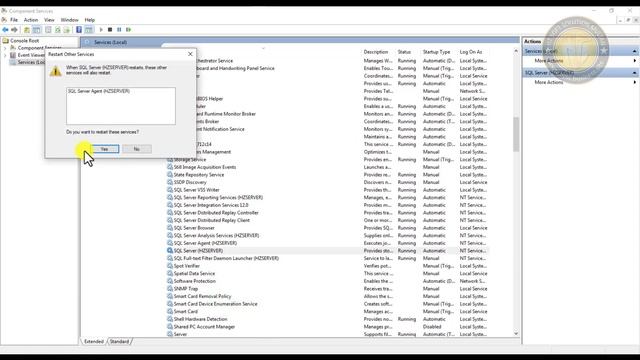The height and width of the screenshot is (360, 640).
Task: Click the gear icon of Smart Card
Action: [x=170, y=311]
